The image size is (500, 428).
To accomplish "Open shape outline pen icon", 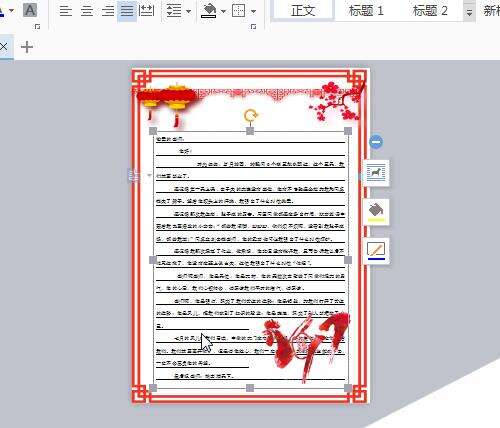I will 376,251.
